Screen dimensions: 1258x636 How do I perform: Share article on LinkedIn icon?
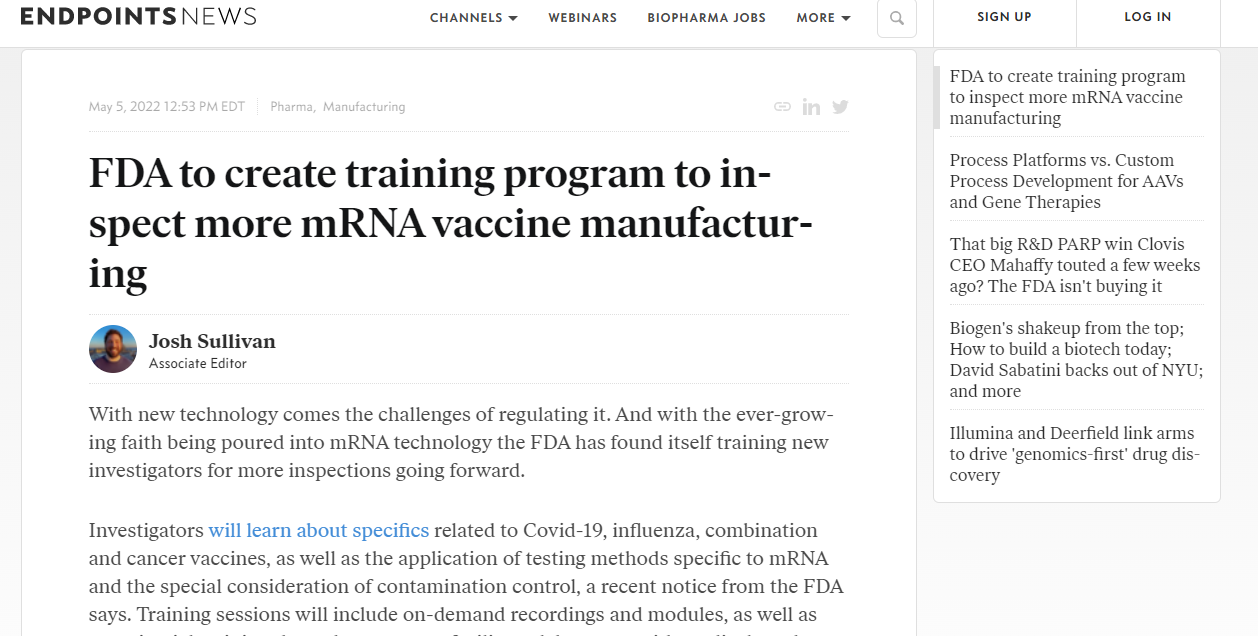[811, 107]
